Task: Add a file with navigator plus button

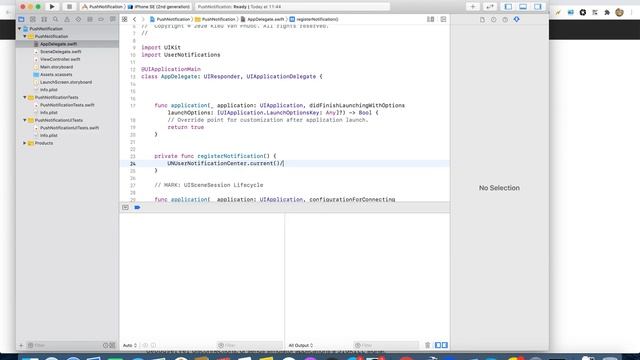Action: [21, 345]
